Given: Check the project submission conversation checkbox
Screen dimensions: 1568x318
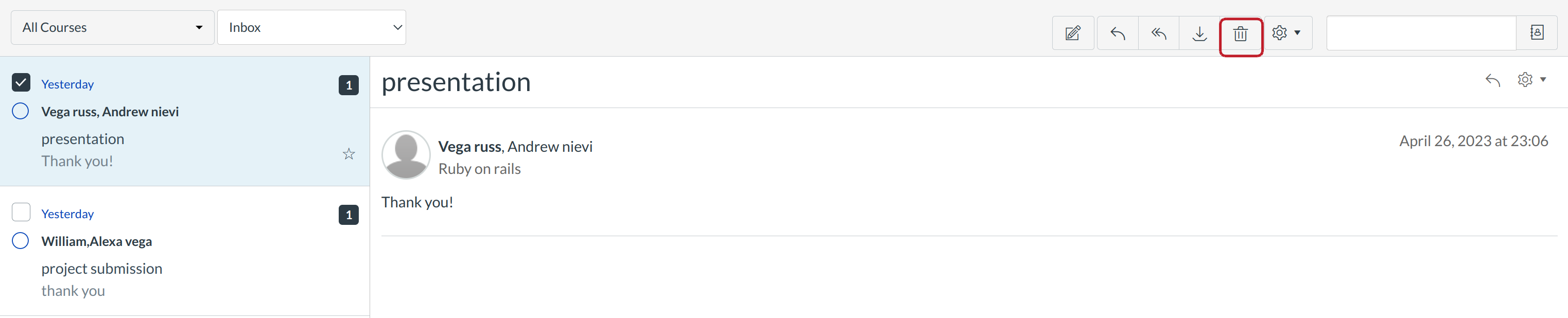Looking at the screenshot, I should [x=21, y=212].
